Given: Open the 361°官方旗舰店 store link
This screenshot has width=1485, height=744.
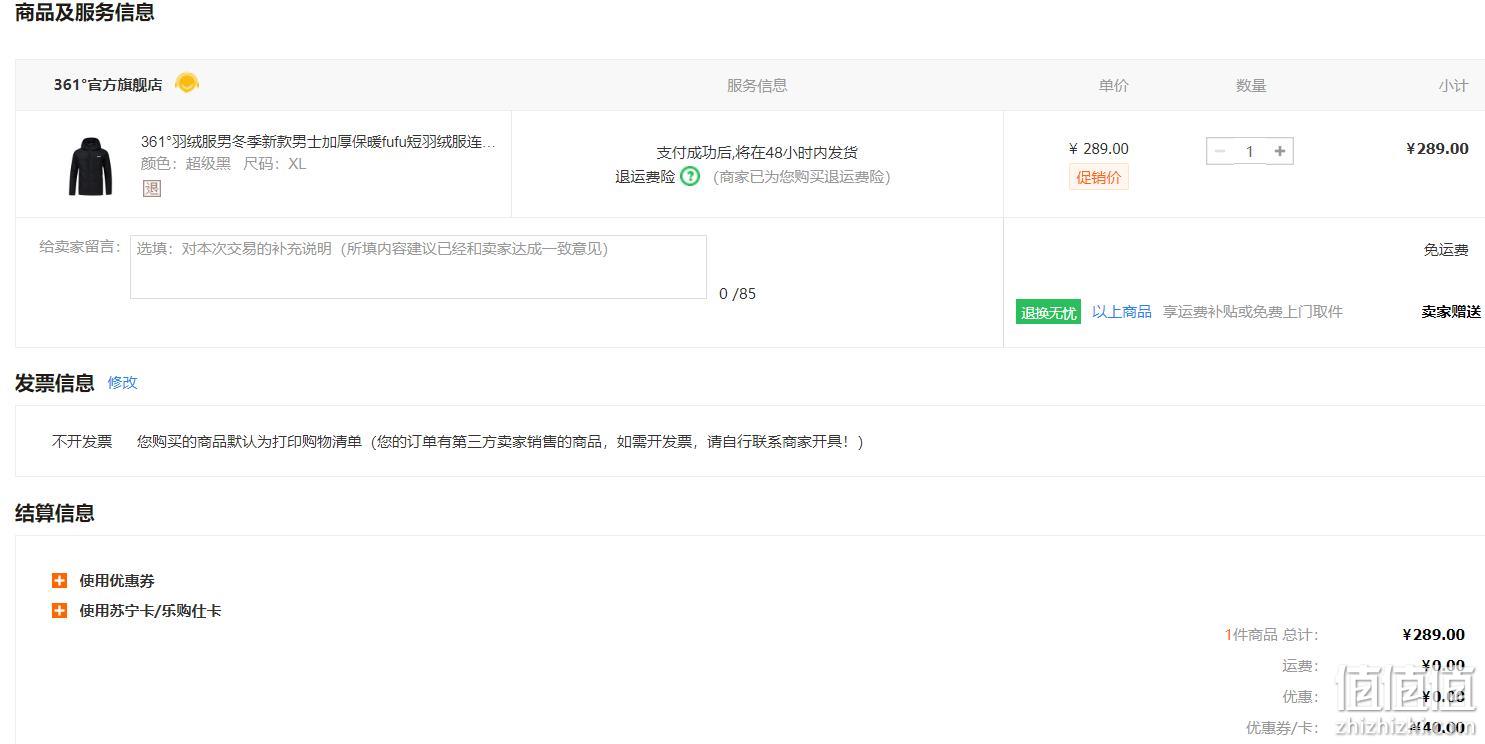Looking at the screenshot, I should click(x=108, y=85).
